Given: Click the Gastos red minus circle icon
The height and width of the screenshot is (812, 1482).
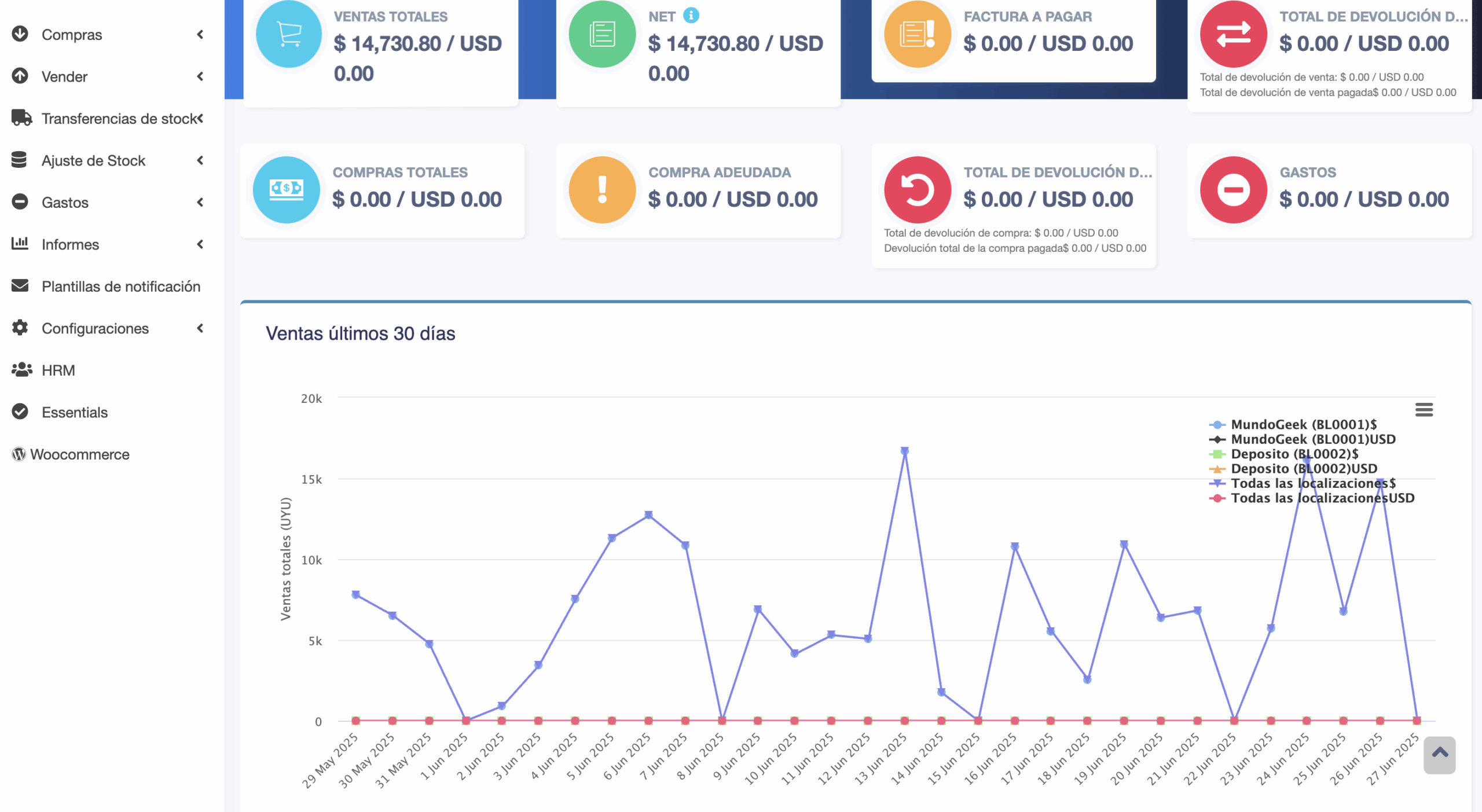Looking at the screenshot, I should coord(1233,190).
